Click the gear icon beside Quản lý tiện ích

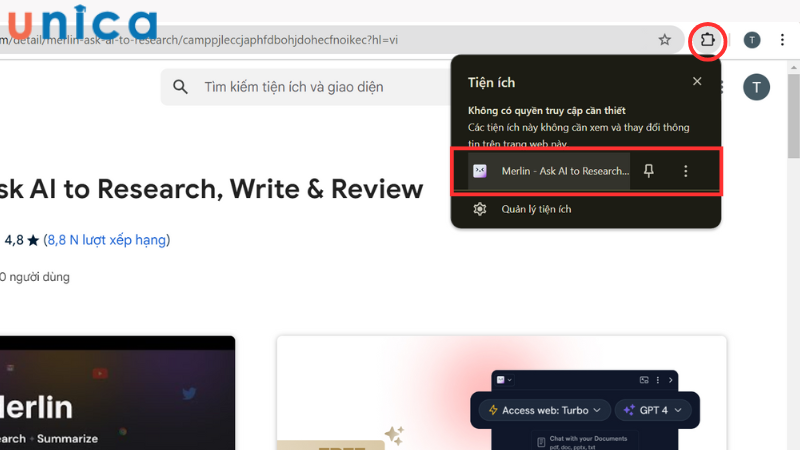tap(480, 209)
